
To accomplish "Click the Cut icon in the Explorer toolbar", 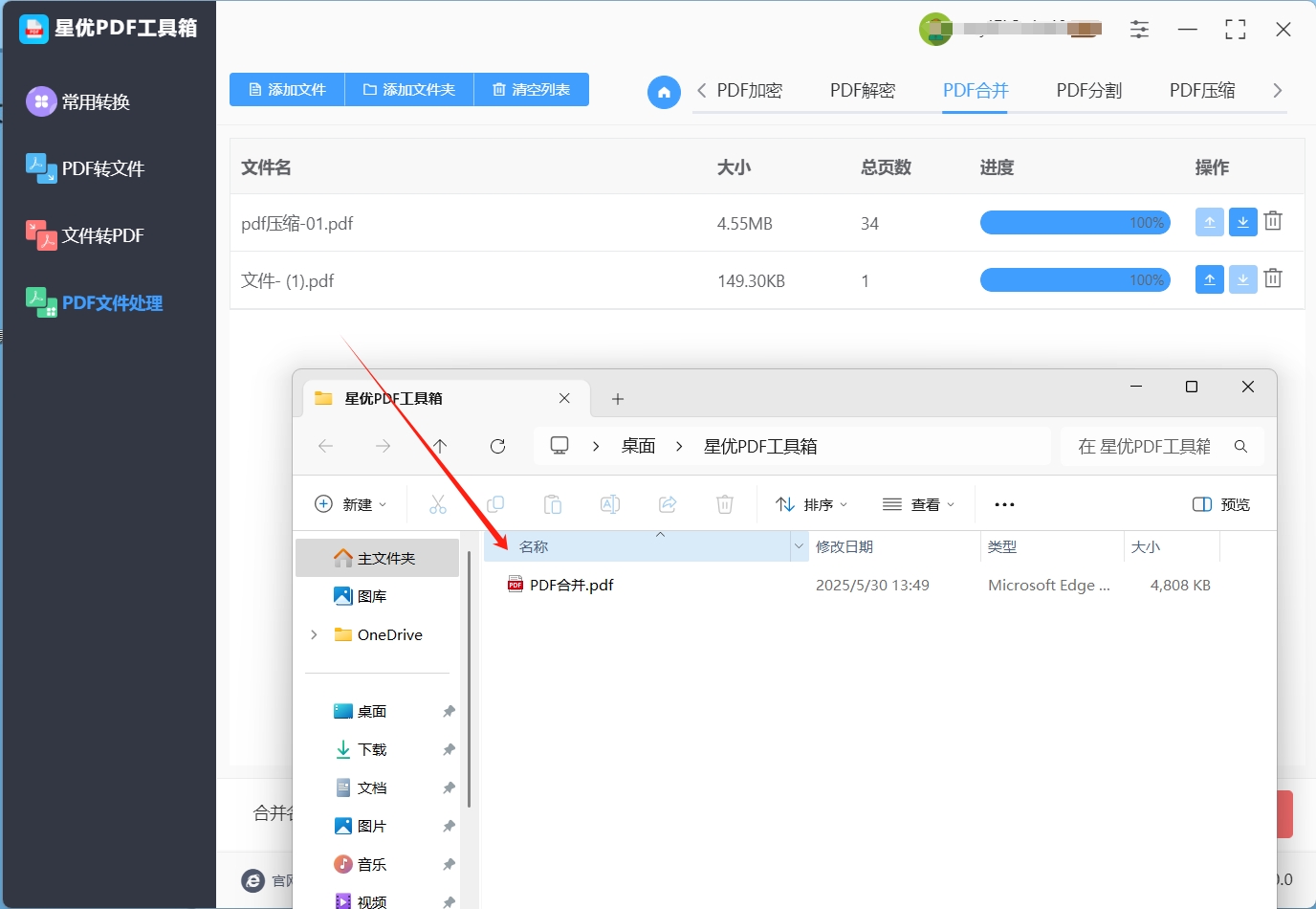I will 438,504.
